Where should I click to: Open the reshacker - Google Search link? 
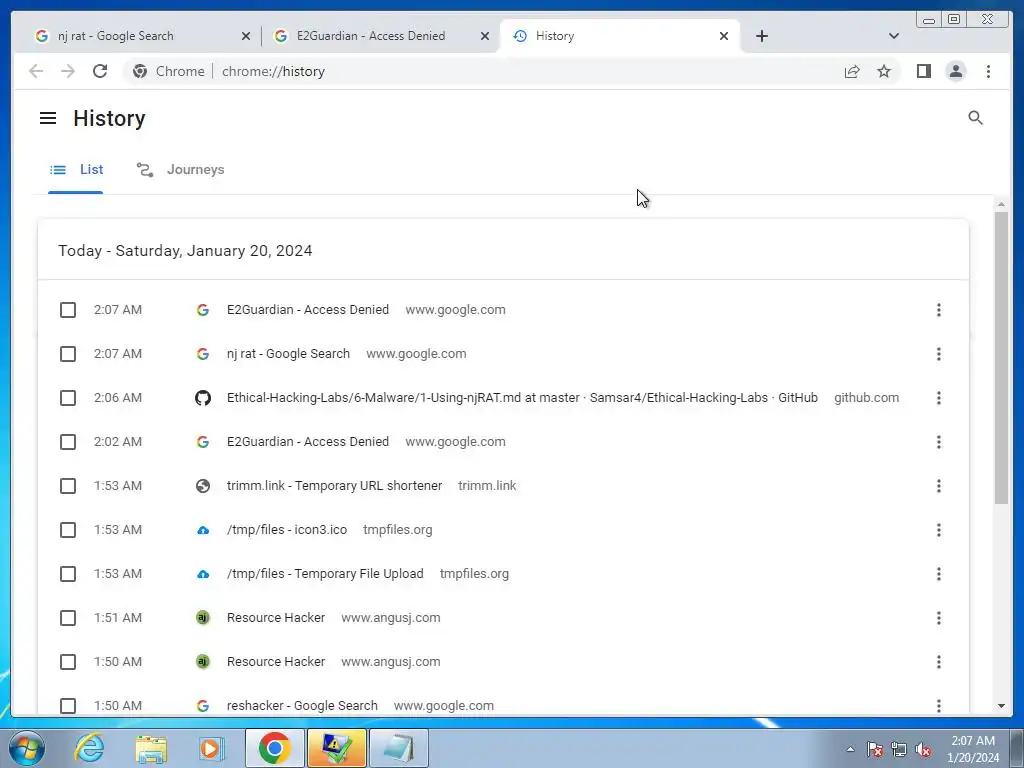click(x=302, y=706)
